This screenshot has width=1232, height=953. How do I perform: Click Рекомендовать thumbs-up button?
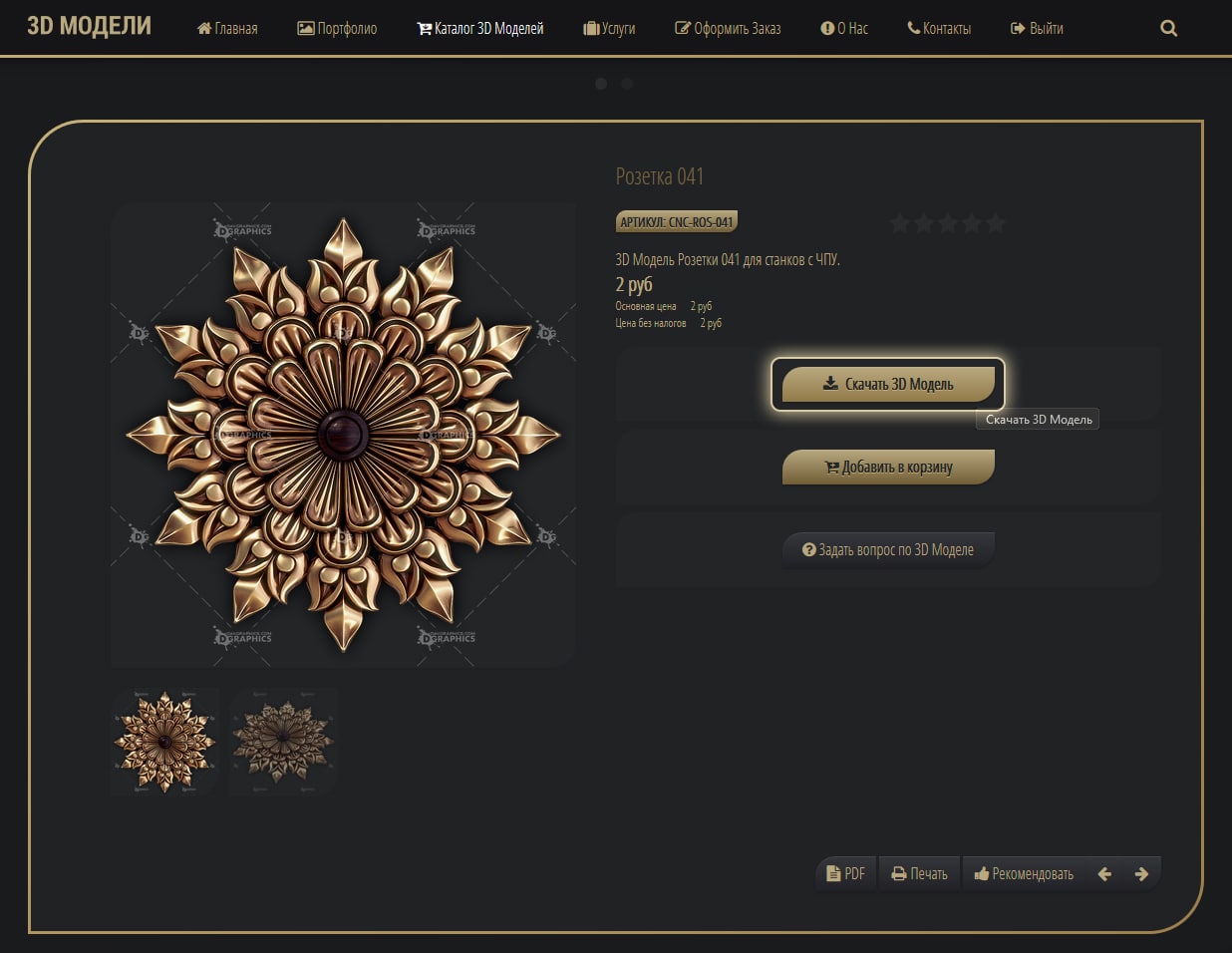point(1024,874)
